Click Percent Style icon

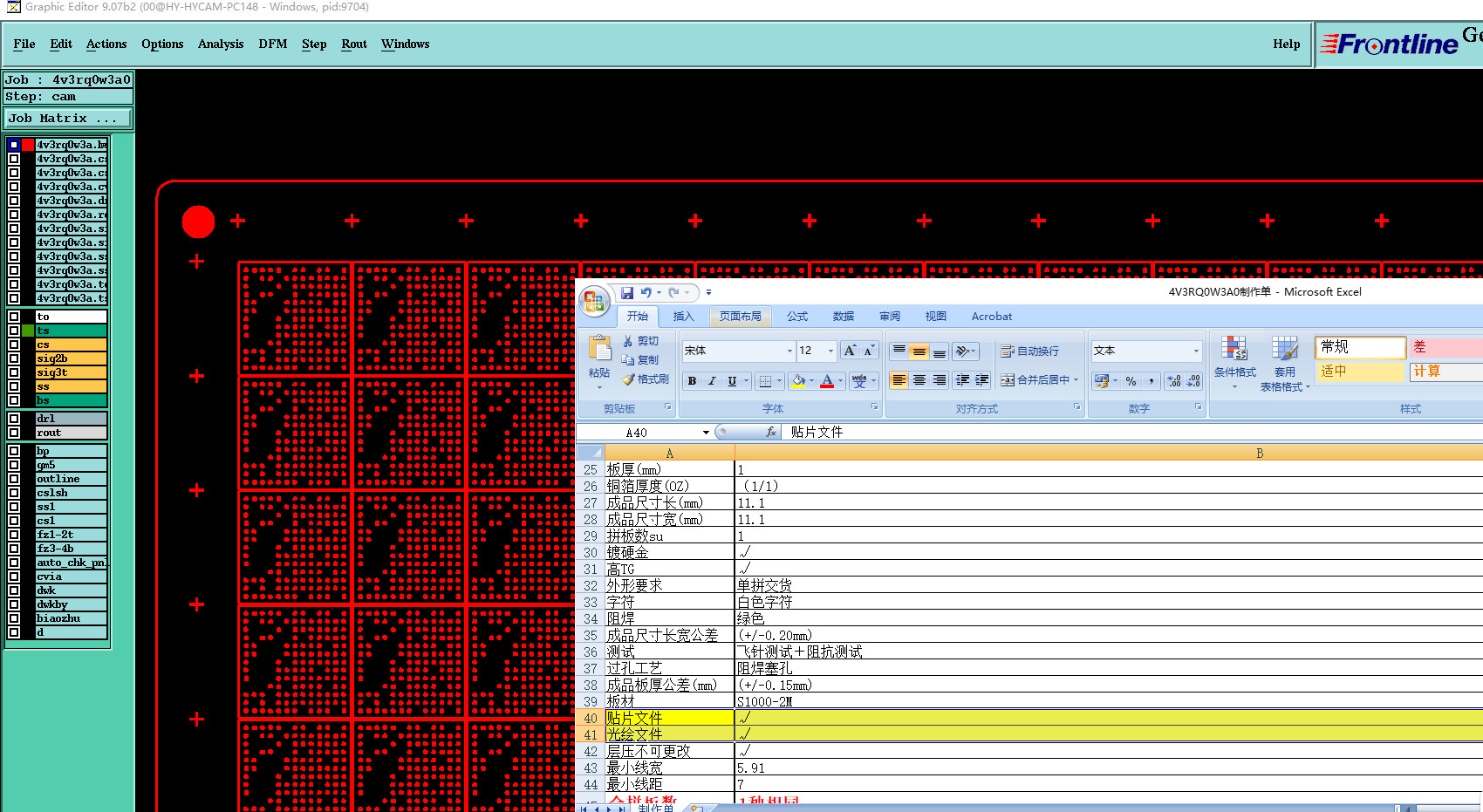tap(1131, 381)
